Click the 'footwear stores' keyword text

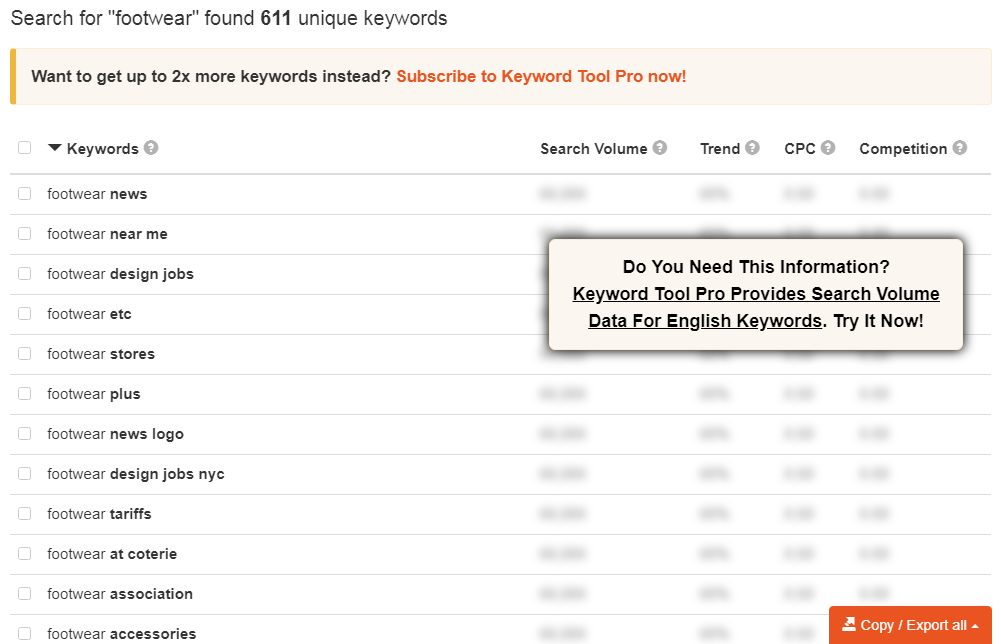coord(101,354)
